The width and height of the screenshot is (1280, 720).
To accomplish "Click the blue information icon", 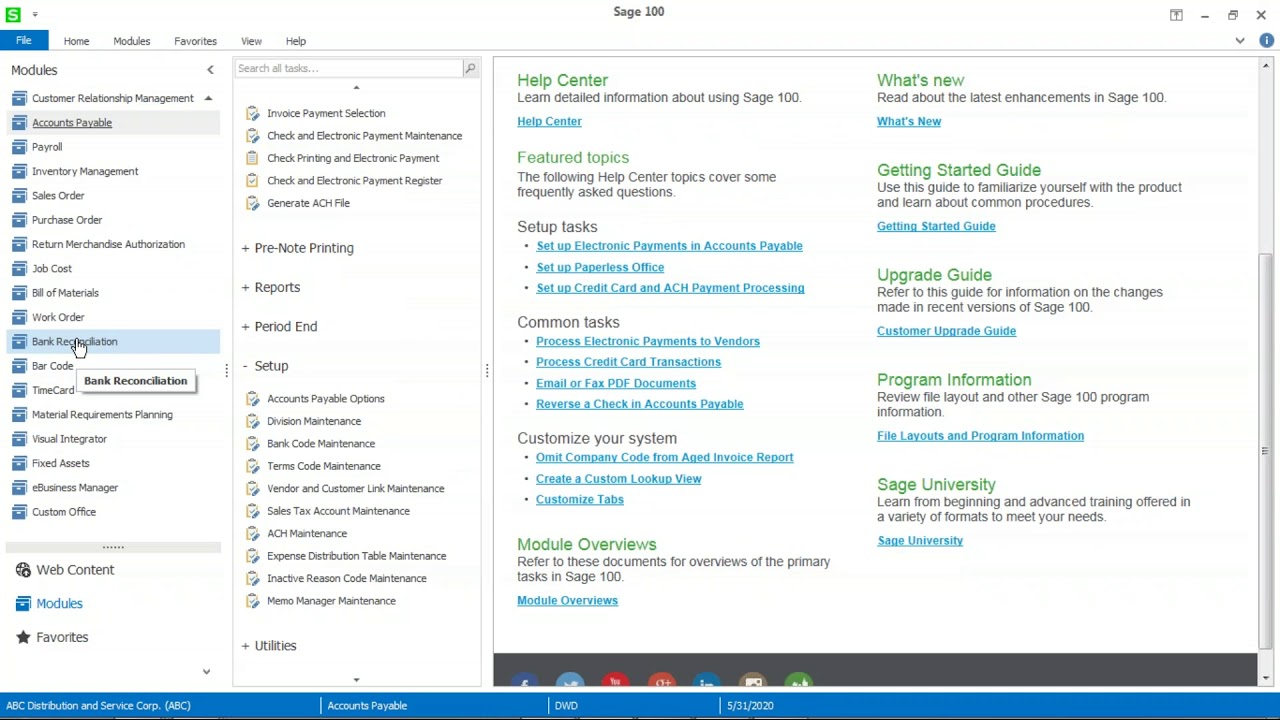I will point(1266,41).
